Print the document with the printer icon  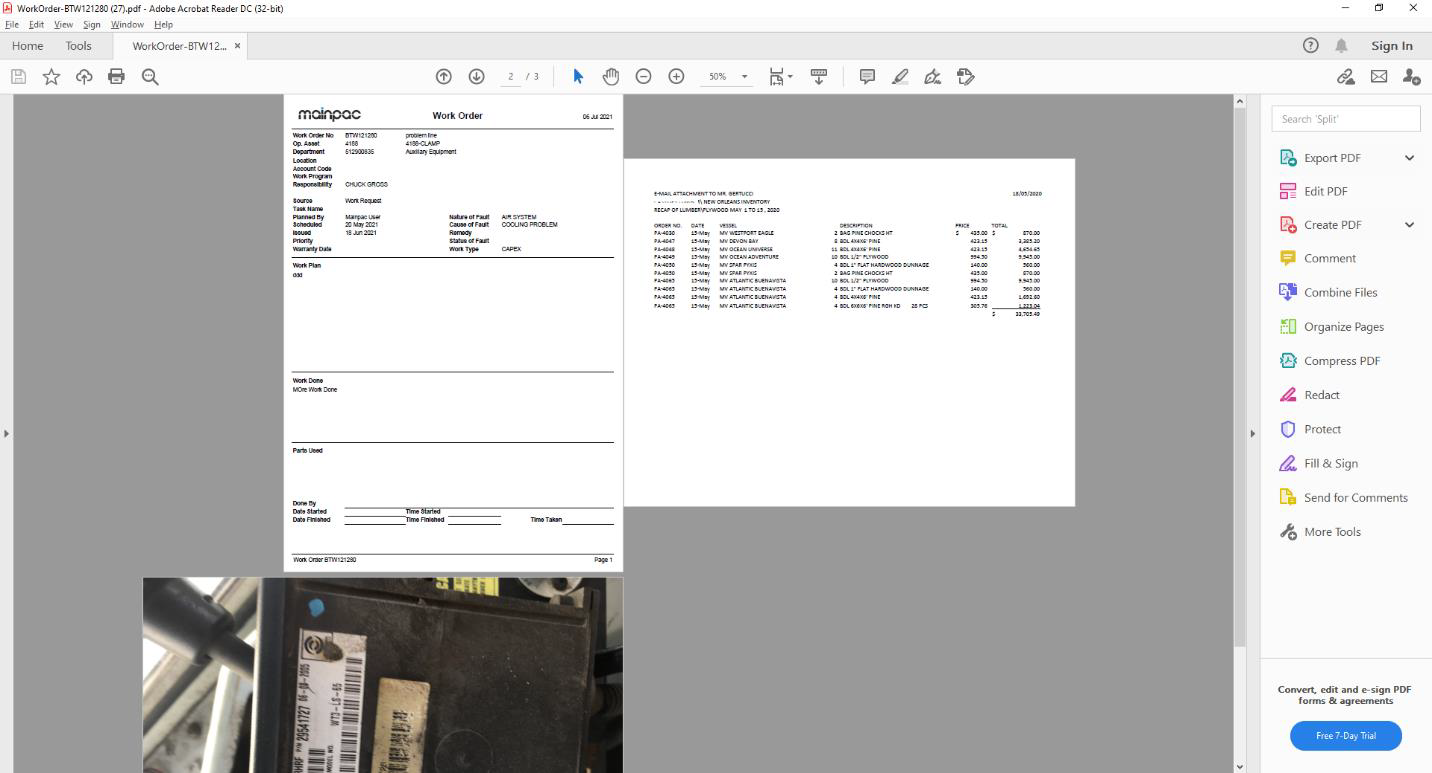[117, 77]
